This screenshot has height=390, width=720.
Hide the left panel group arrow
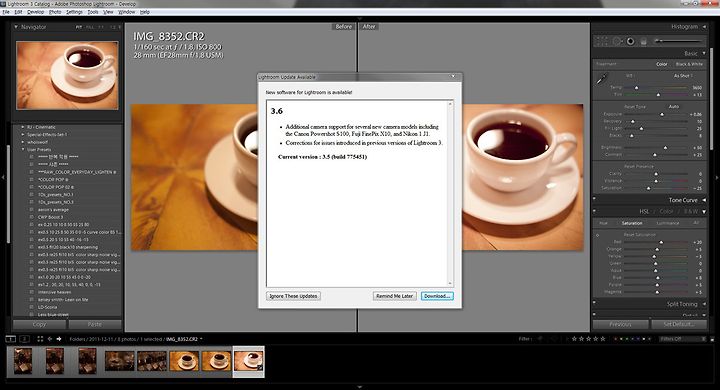point(3,177)
